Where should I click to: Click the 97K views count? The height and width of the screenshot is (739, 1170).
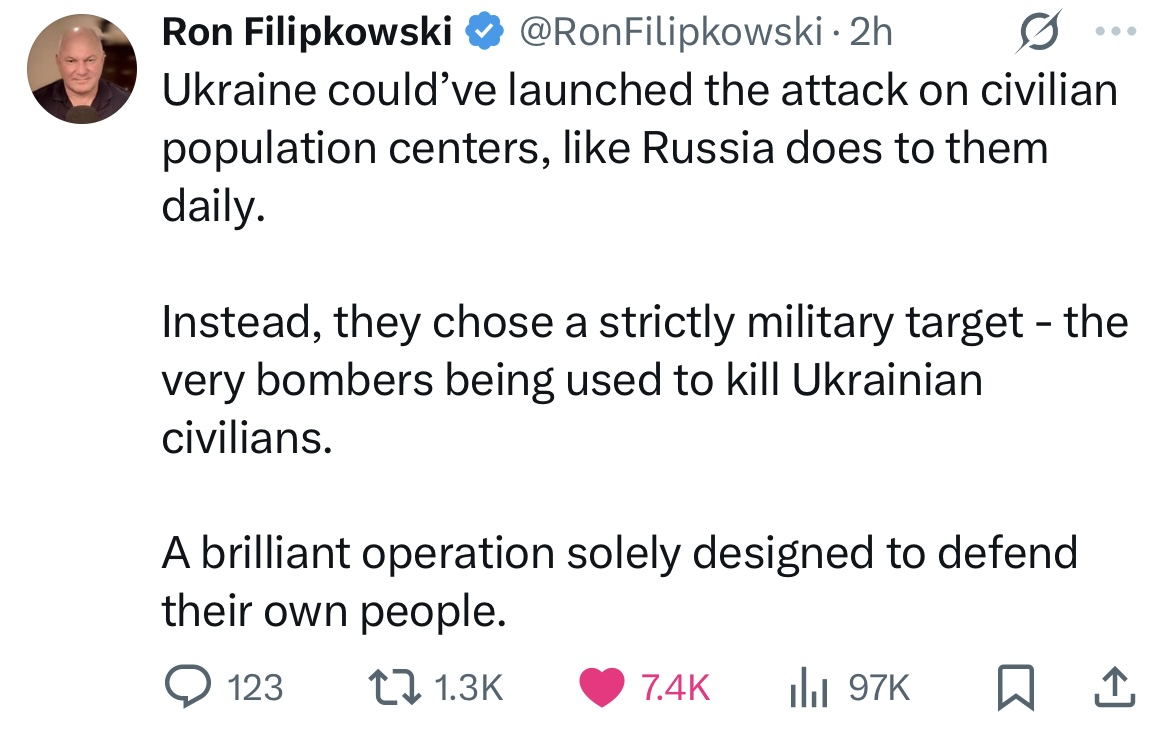(879, 688)
